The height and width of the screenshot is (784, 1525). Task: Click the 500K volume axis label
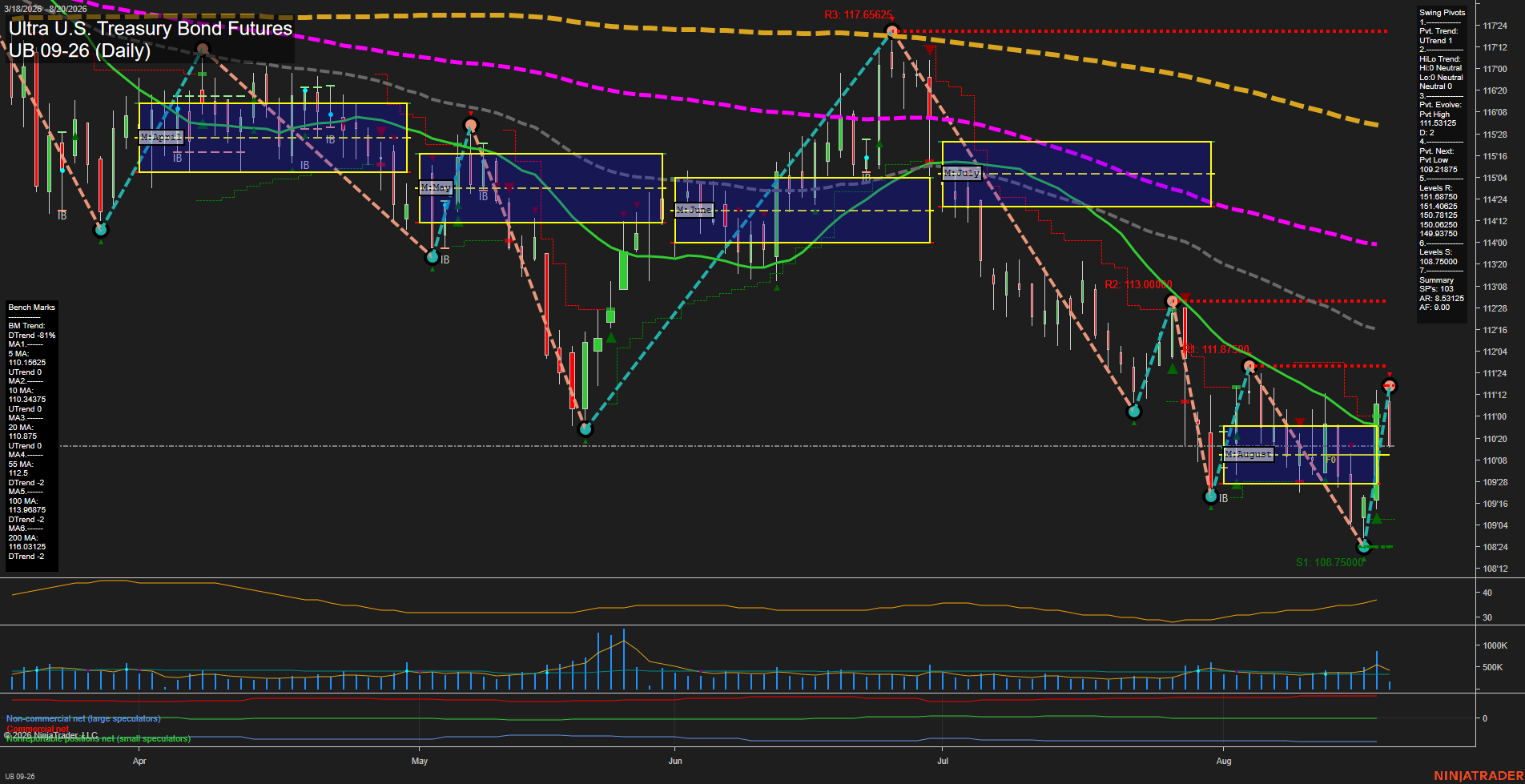(x=1493, y=667)
